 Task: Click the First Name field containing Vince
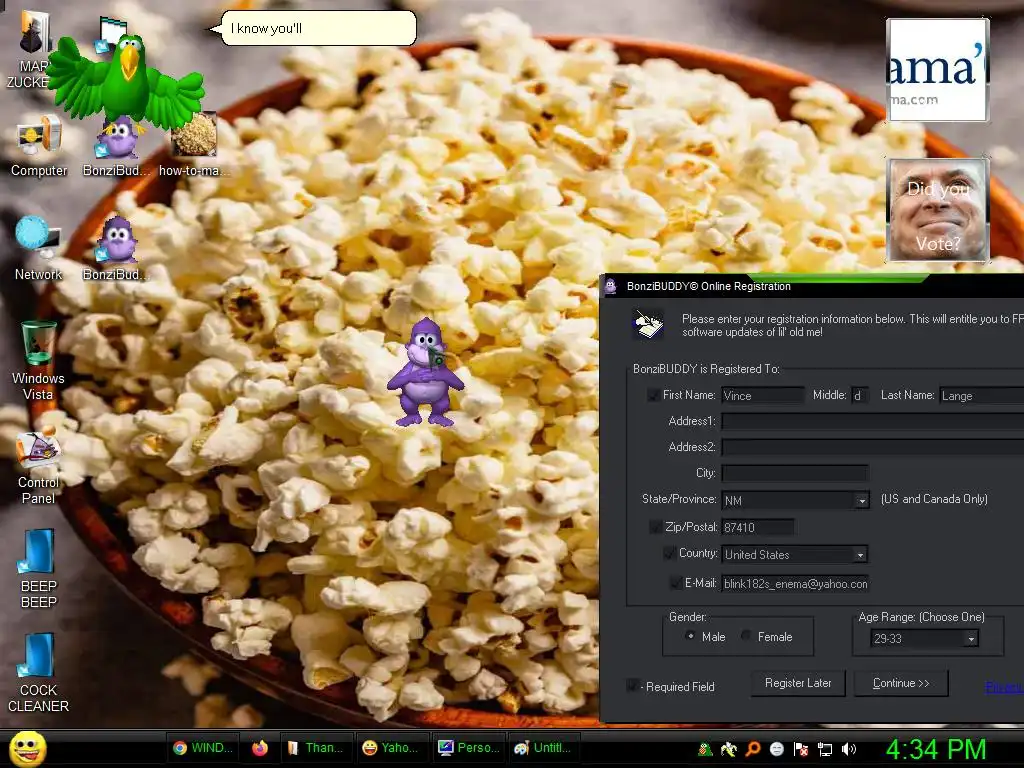click(x=762, y=396)
